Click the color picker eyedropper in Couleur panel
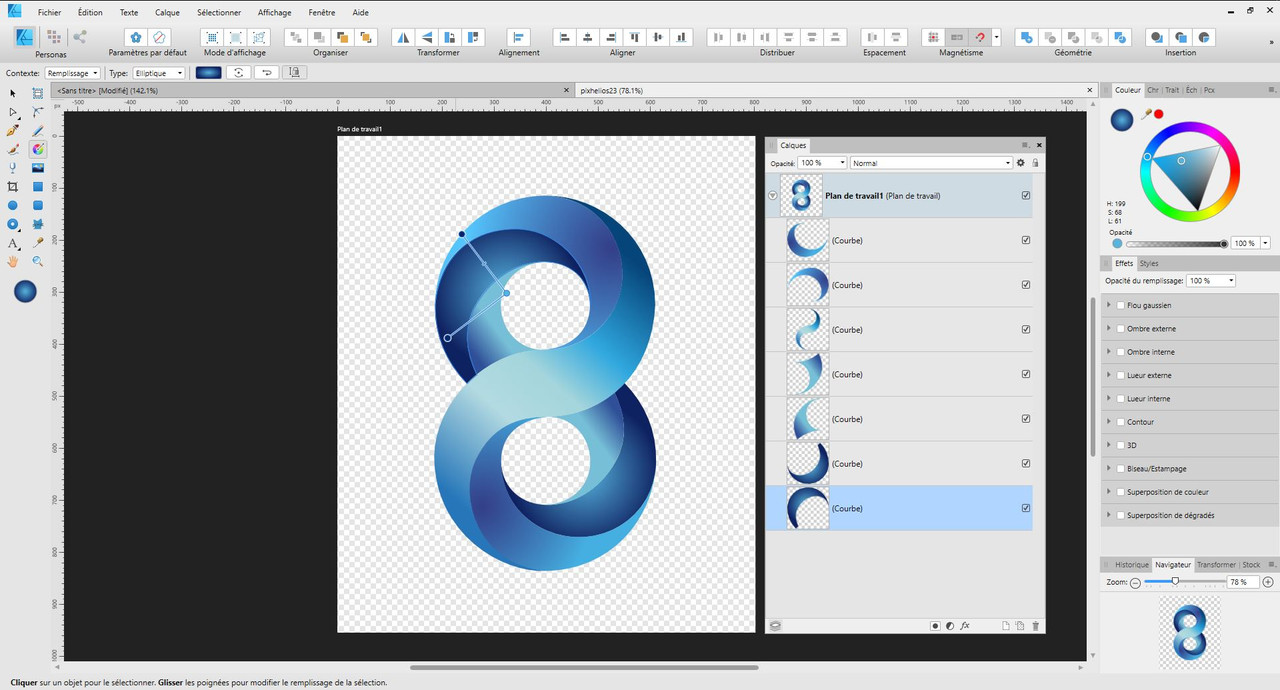The width and height of the screenshot is (1280, 690). 1146,114
